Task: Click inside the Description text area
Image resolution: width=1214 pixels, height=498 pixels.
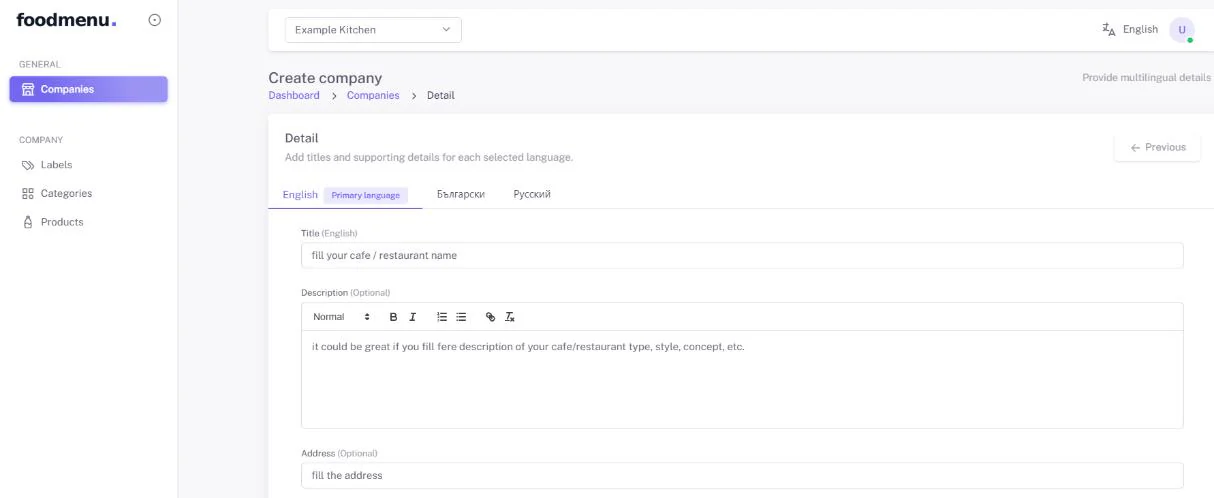Action: (742, 380)
